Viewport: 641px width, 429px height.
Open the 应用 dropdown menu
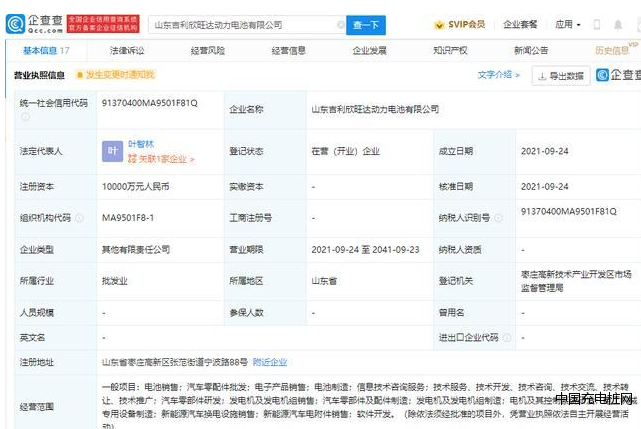[x=567, y=25]
